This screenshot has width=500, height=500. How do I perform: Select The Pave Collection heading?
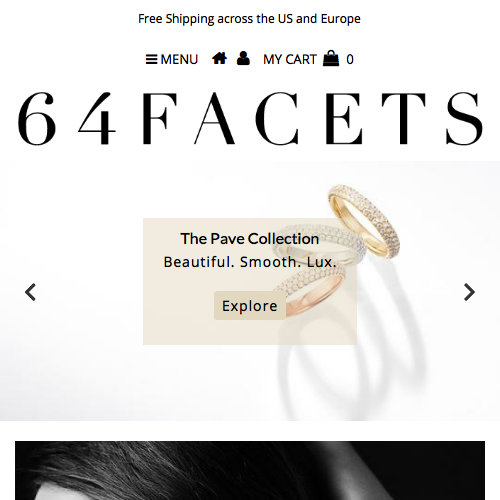click(x=250, y=239)
